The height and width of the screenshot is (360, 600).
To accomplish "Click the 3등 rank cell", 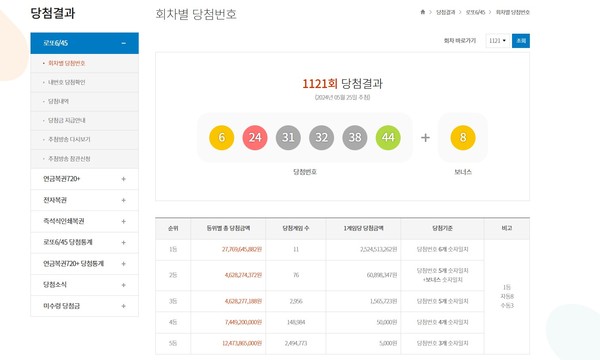I will pyautogui.click(x=173, y=301).
